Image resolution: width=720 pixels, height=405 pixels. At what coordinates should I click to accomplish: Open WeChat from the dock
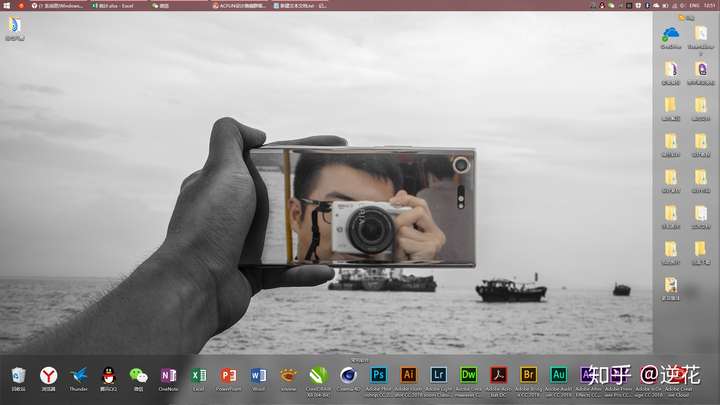point(138,376)
